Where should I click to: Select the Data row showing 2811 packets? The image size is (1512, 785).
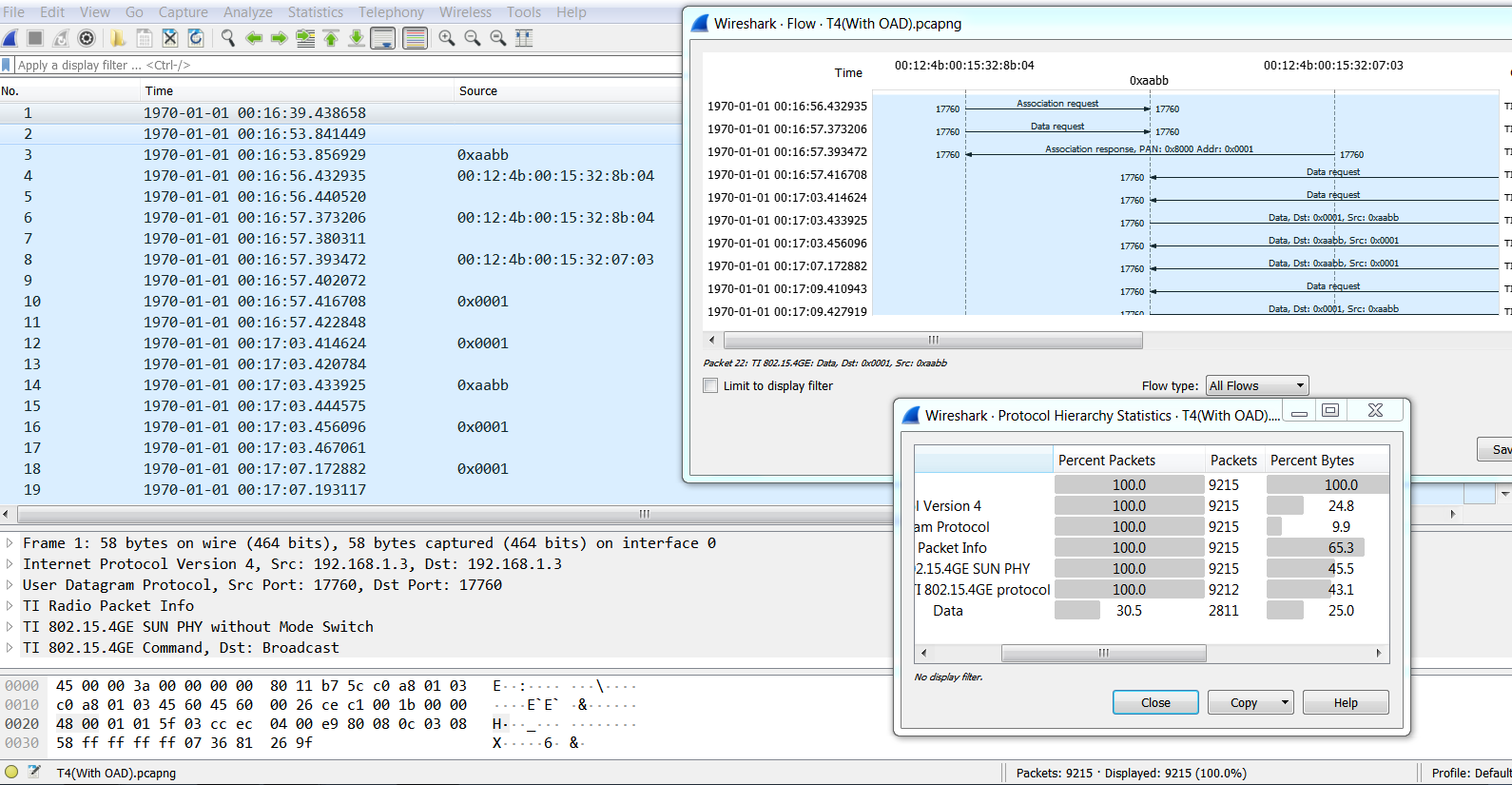pos(1151,611)
